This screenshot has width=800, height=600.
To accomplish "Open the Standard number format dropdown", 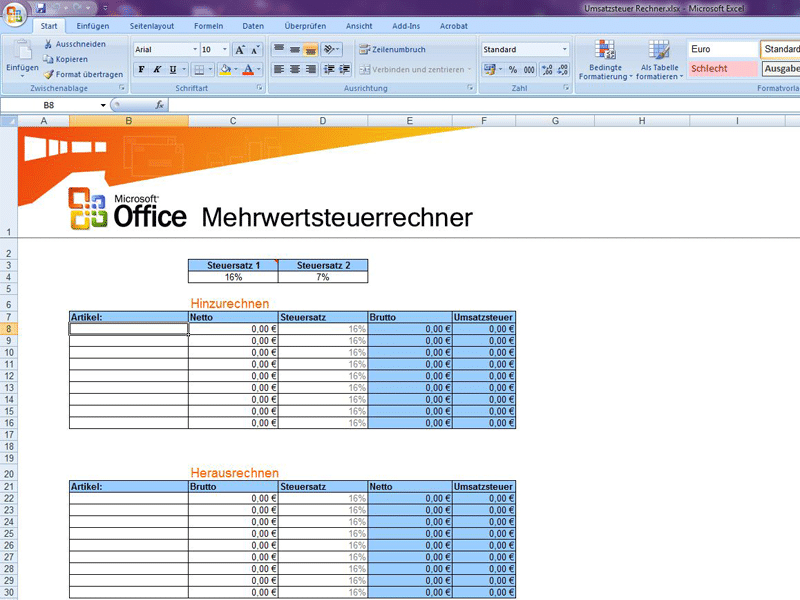I will [564, 49].
